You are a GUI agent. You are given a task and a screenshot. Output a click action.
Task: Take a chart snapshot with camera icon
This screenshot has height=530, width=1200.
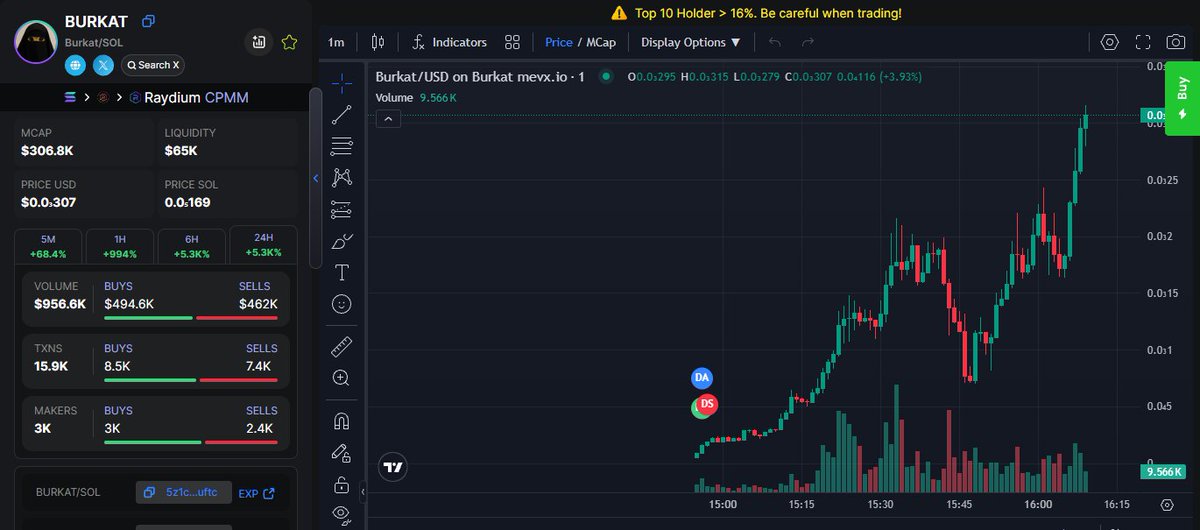tap(1177, 42)
